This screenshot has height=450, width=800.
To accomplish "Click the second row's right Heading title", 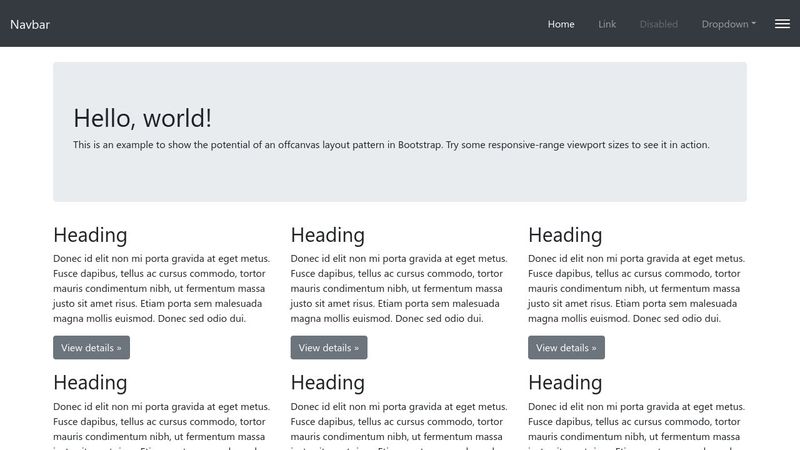I will coord(565,383).
